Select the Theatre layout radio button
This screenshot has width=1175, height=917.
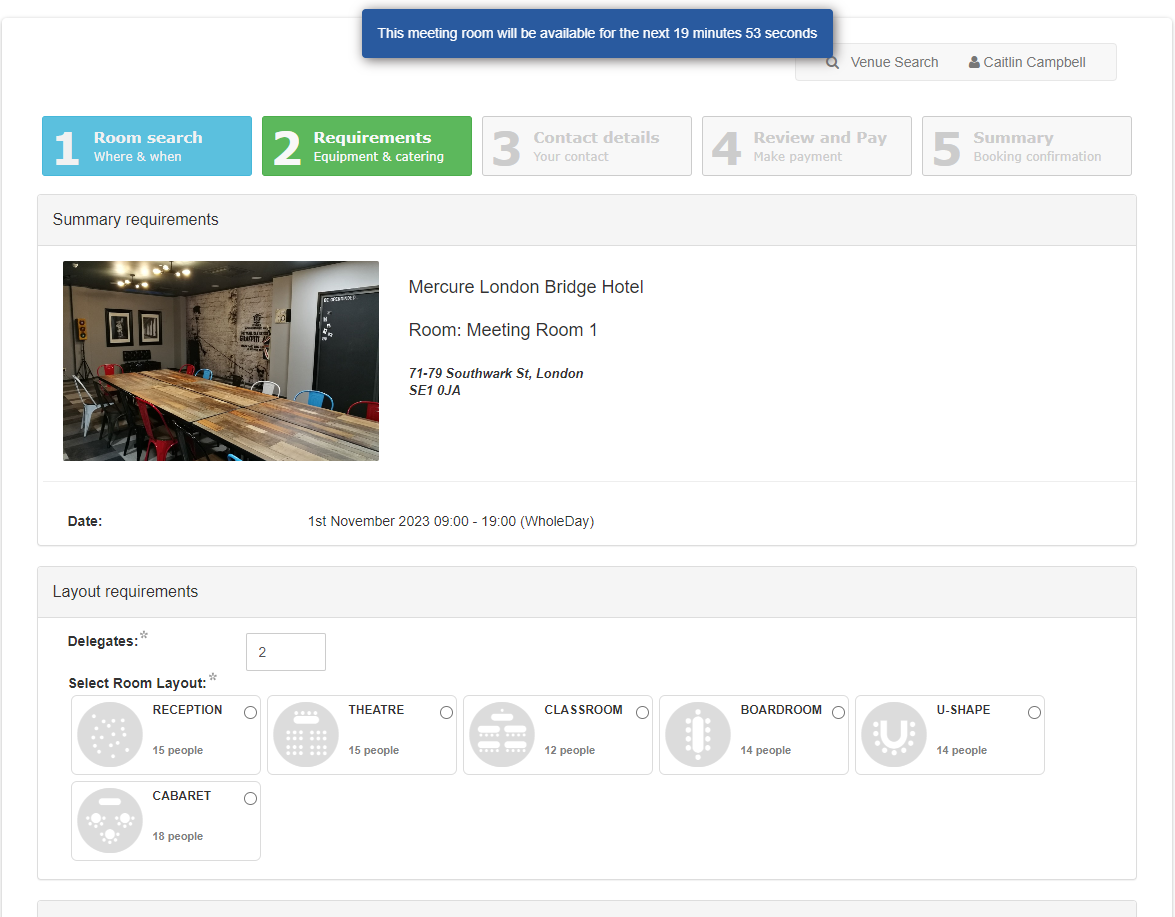coord(447,712)
